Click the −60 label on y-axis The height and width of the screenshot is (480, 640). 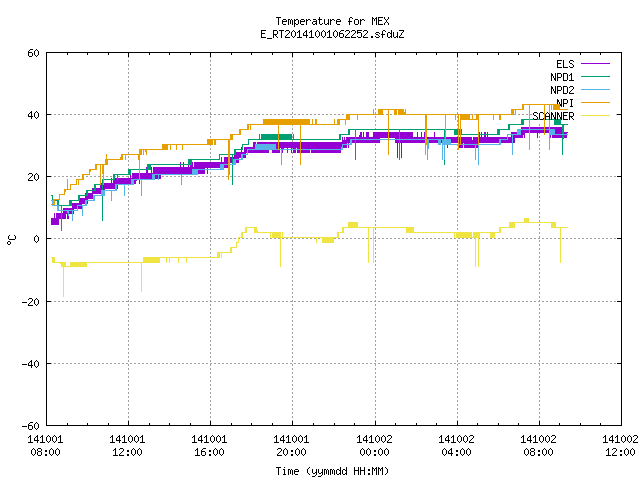coord(30,426)
